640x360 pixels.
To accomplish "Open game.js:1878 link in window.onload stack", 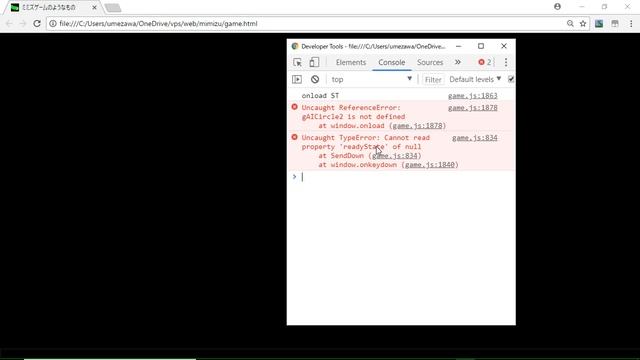I will (x=417, y=126).
